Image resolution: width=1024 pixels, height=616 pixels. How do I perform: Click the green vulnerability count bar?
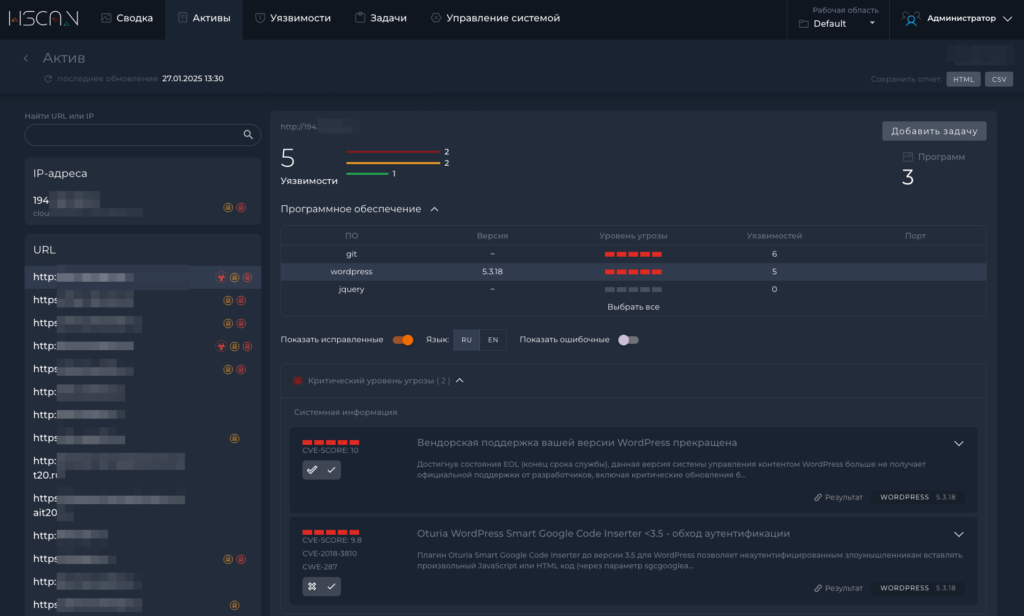click(367, 174)
